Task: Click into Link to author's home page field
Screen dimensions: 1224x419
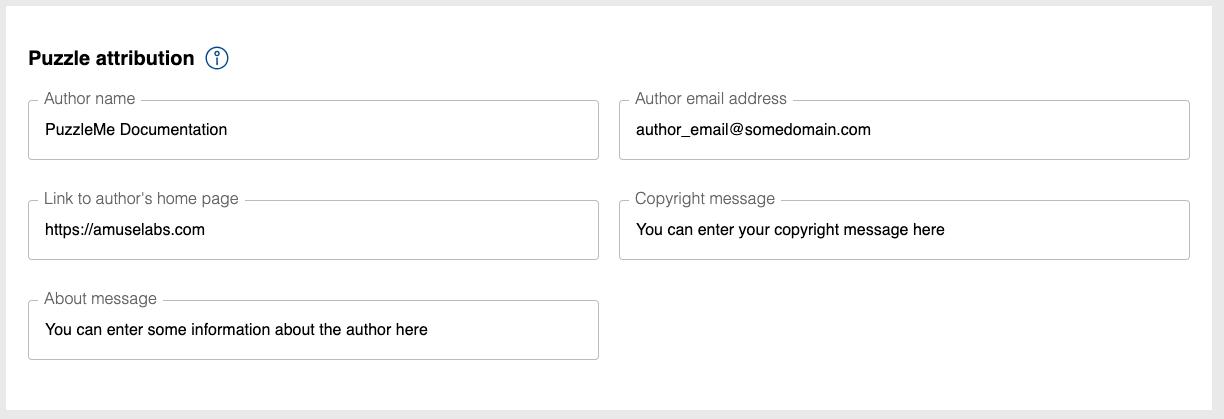Action: 313,229
